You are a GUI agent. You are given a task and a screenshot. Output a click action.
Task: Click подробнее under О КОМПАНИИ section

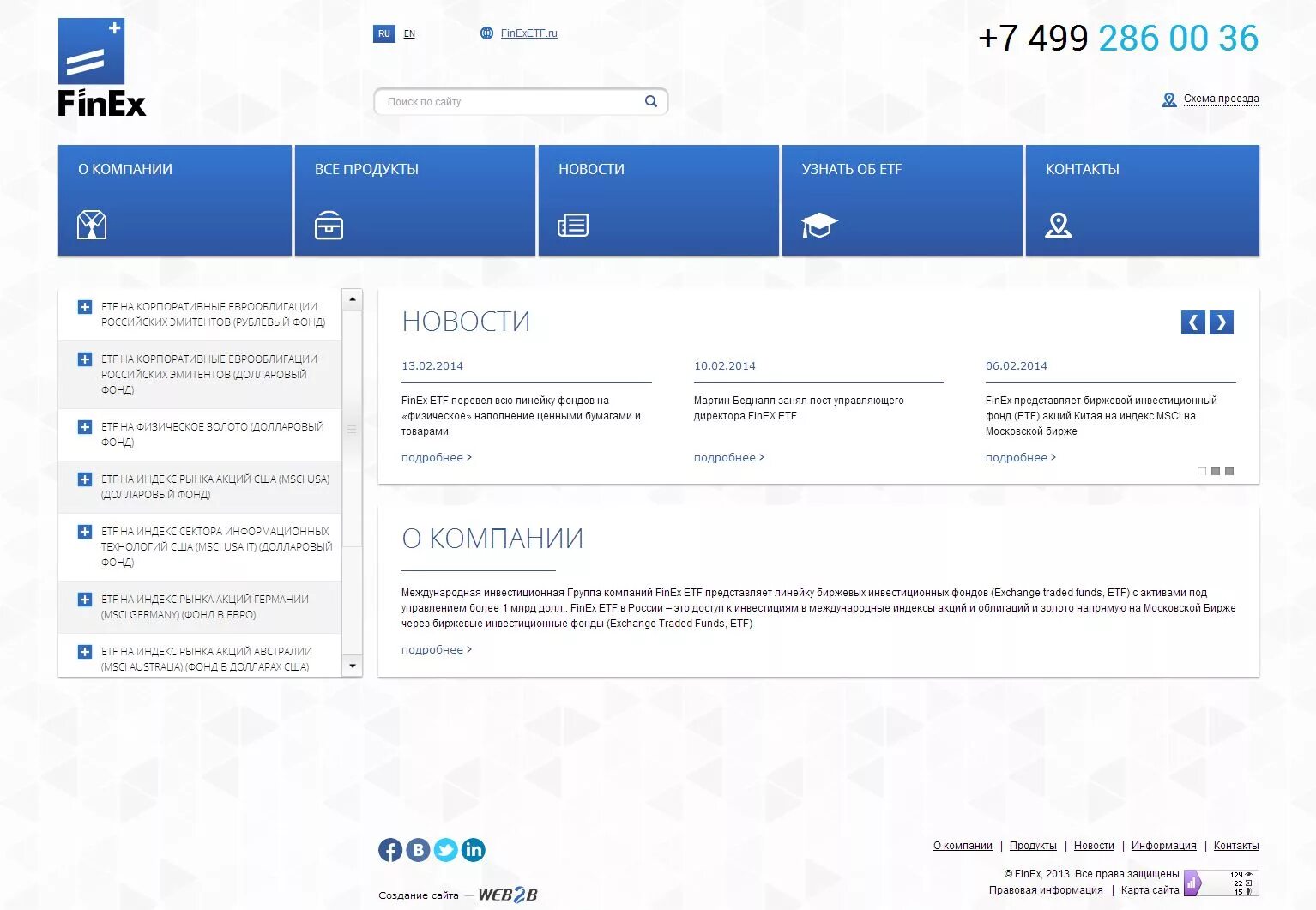[436, 649]
